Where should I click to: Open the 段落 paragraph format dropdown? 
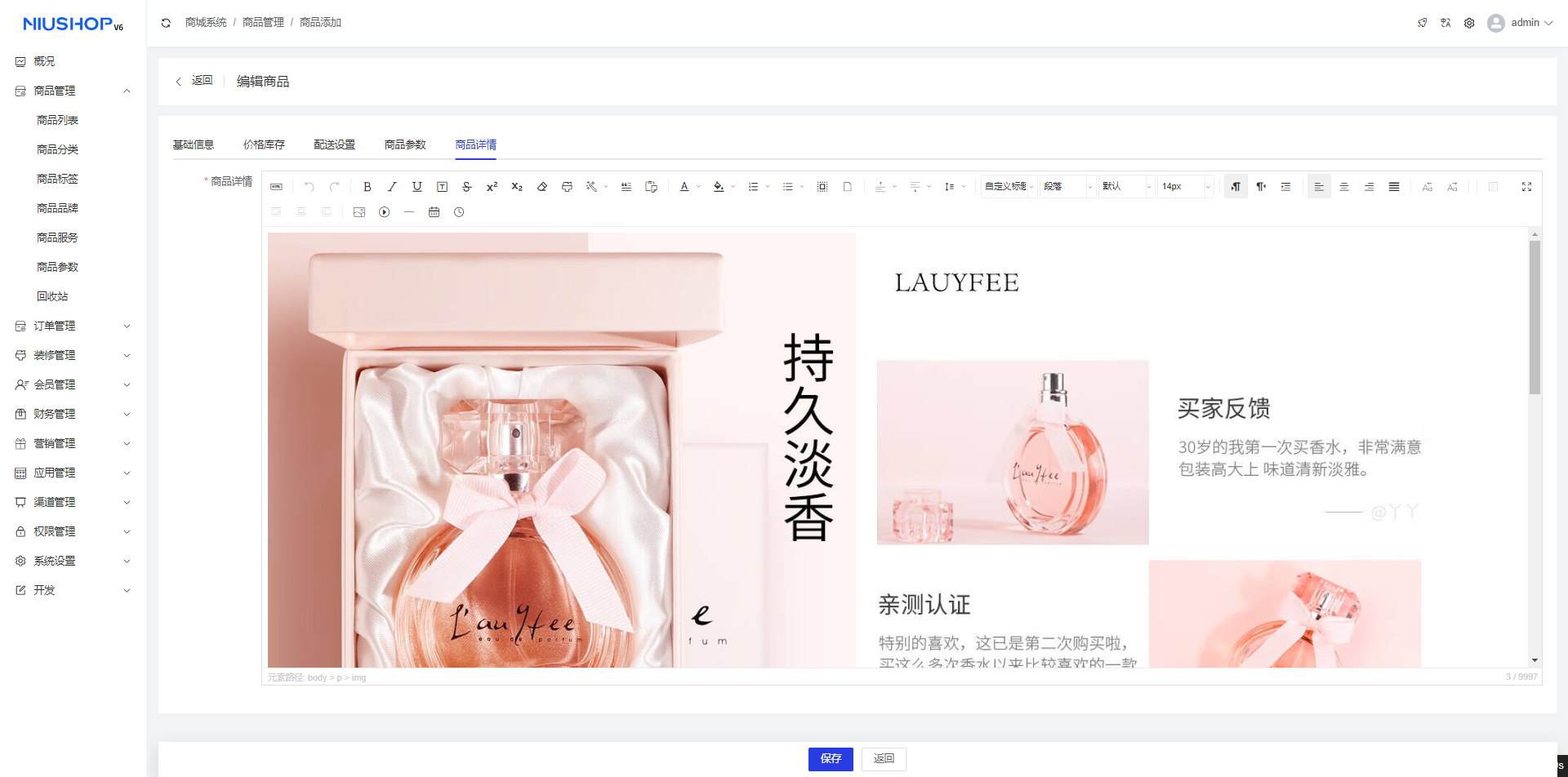click(x=1067, y=187)
